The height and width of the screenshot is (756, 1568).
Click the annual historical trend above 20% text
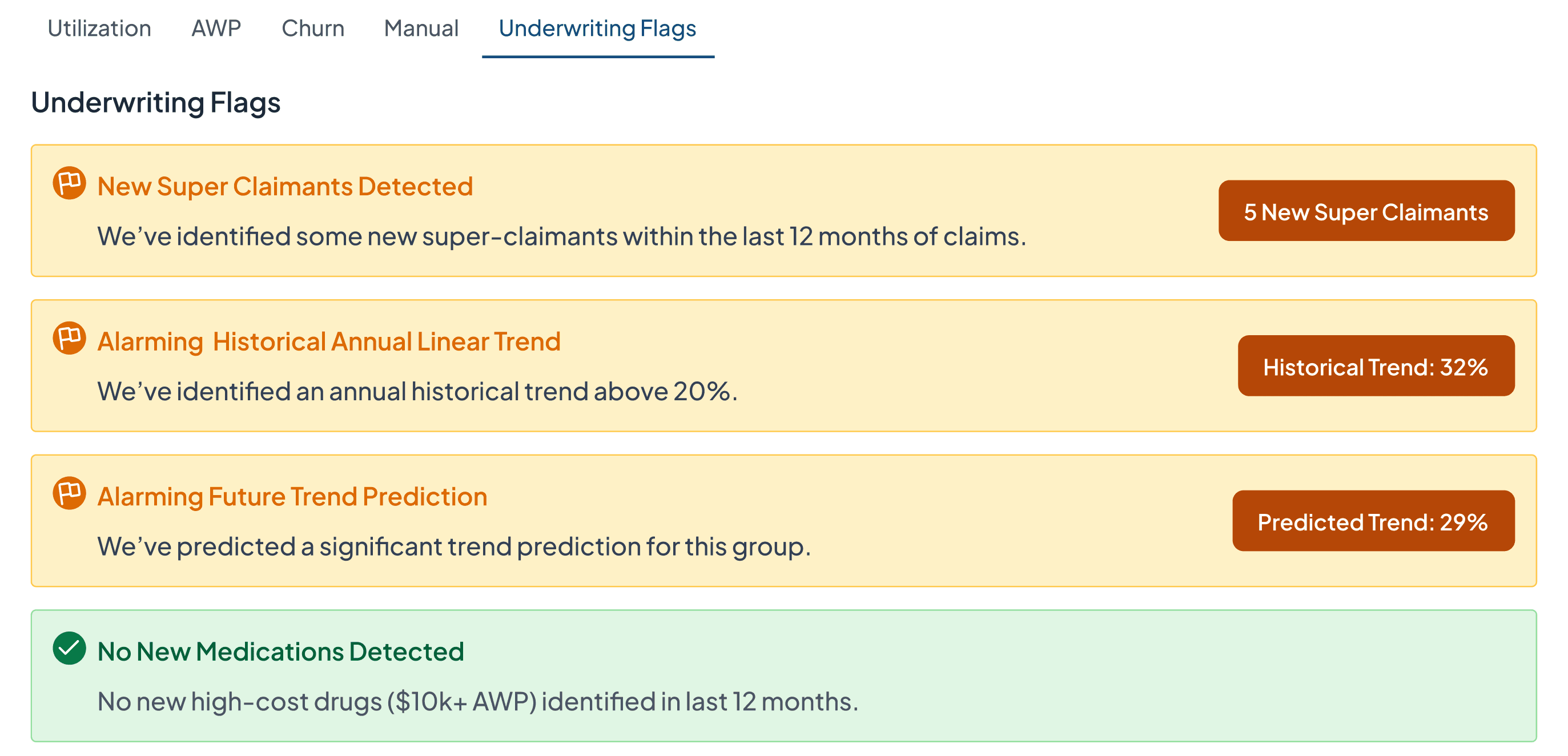tap(417, 391)
